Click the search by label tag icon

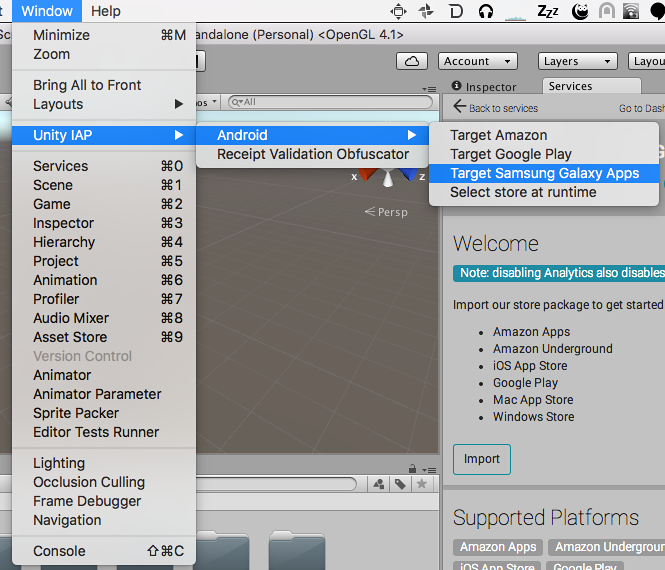click(400, 484)
